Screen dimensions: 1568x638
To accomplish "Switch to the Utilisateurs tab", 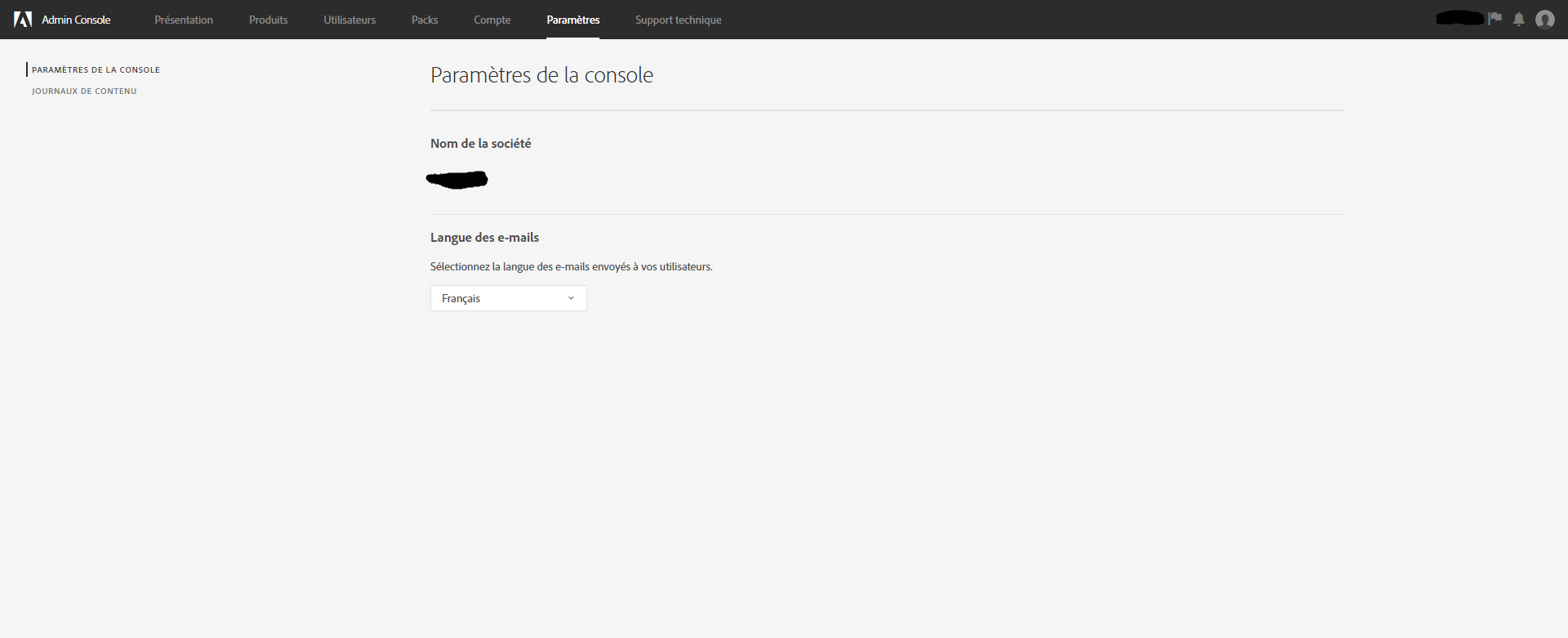I will pyautogui.click(x=350, y=20).
